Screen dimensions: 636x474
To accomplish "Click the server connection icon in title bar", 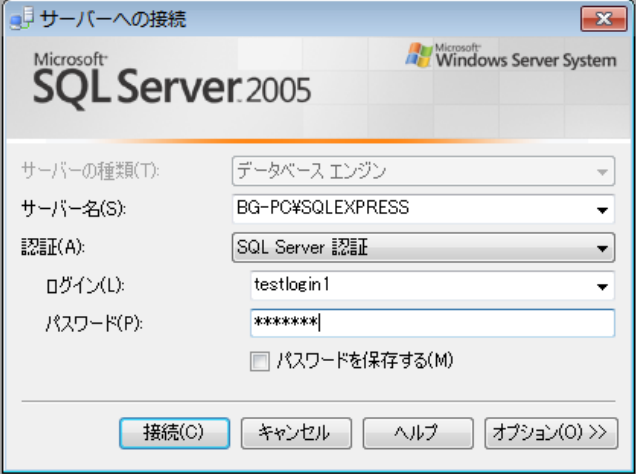I will (x=21, y=19).
